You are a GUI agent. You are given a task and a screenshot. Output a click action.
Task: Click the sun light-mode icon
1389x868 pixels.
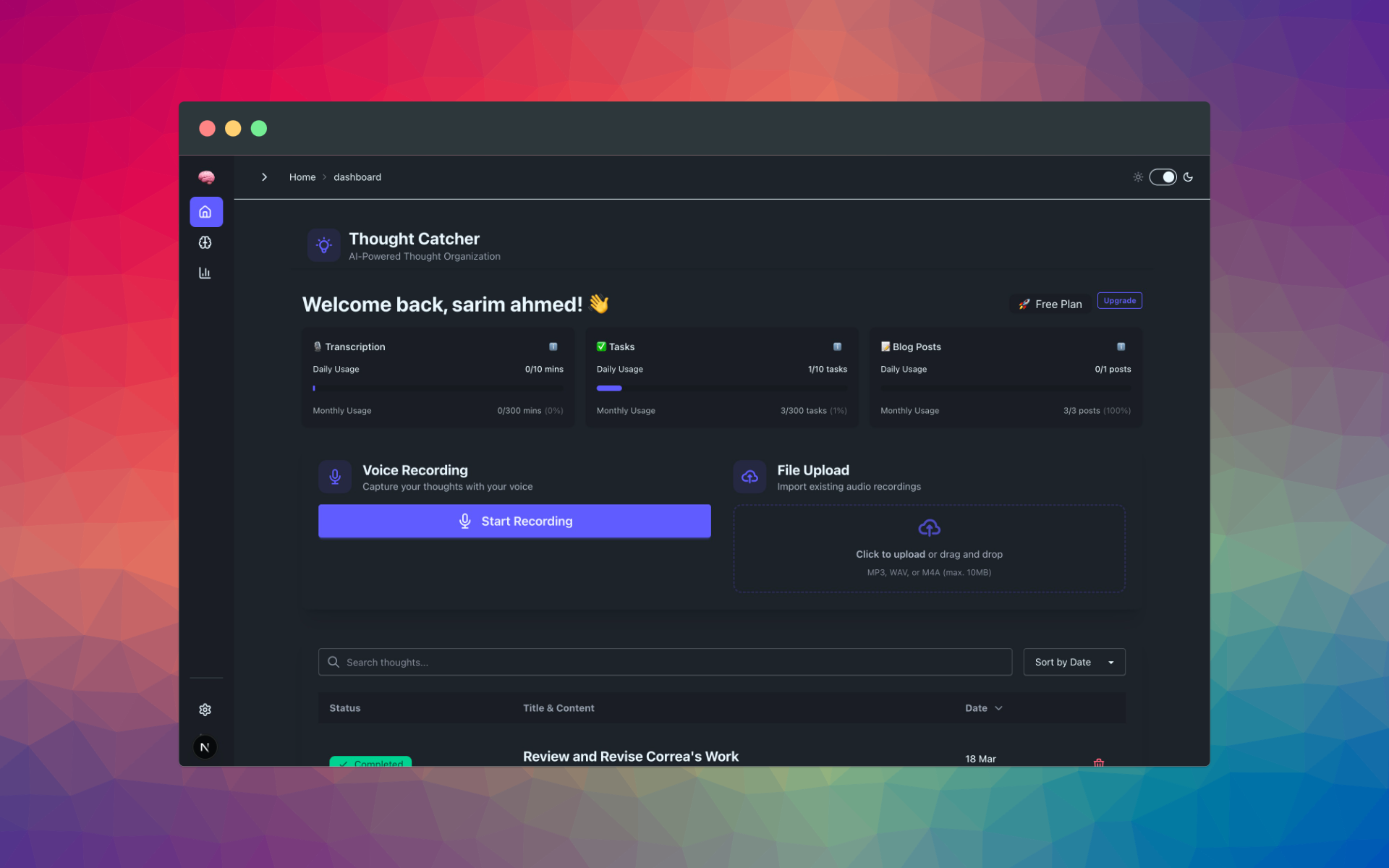click(x=1138, y=177)
